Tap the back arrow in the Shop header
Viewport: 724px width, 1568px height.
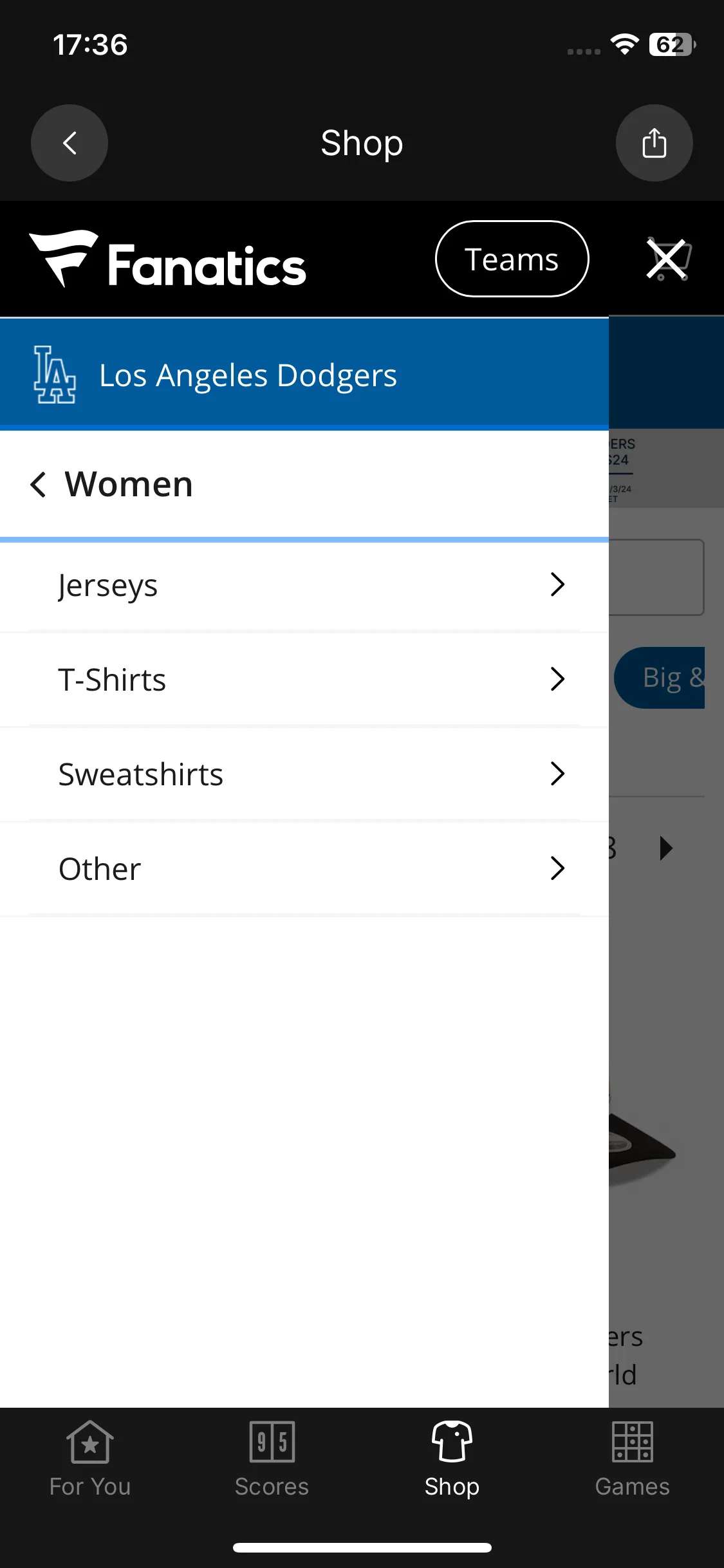click(70, 143)
